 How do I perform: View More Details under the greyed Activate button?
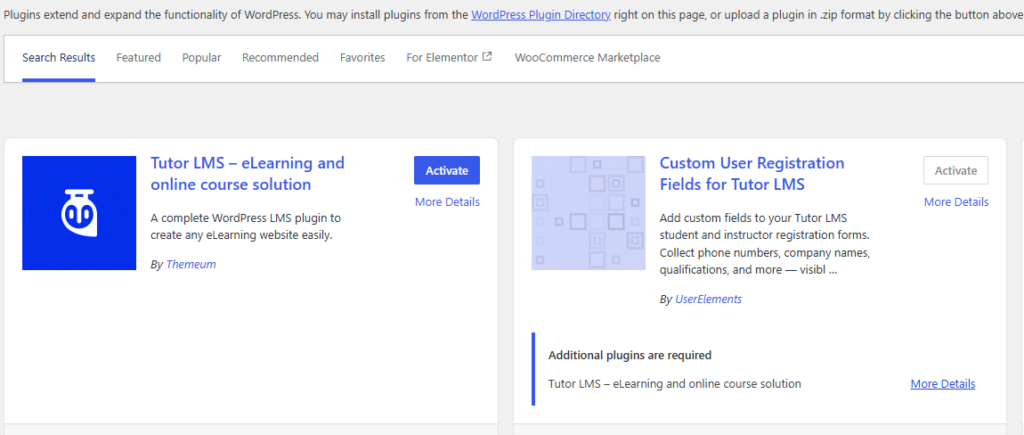point(956,202)
